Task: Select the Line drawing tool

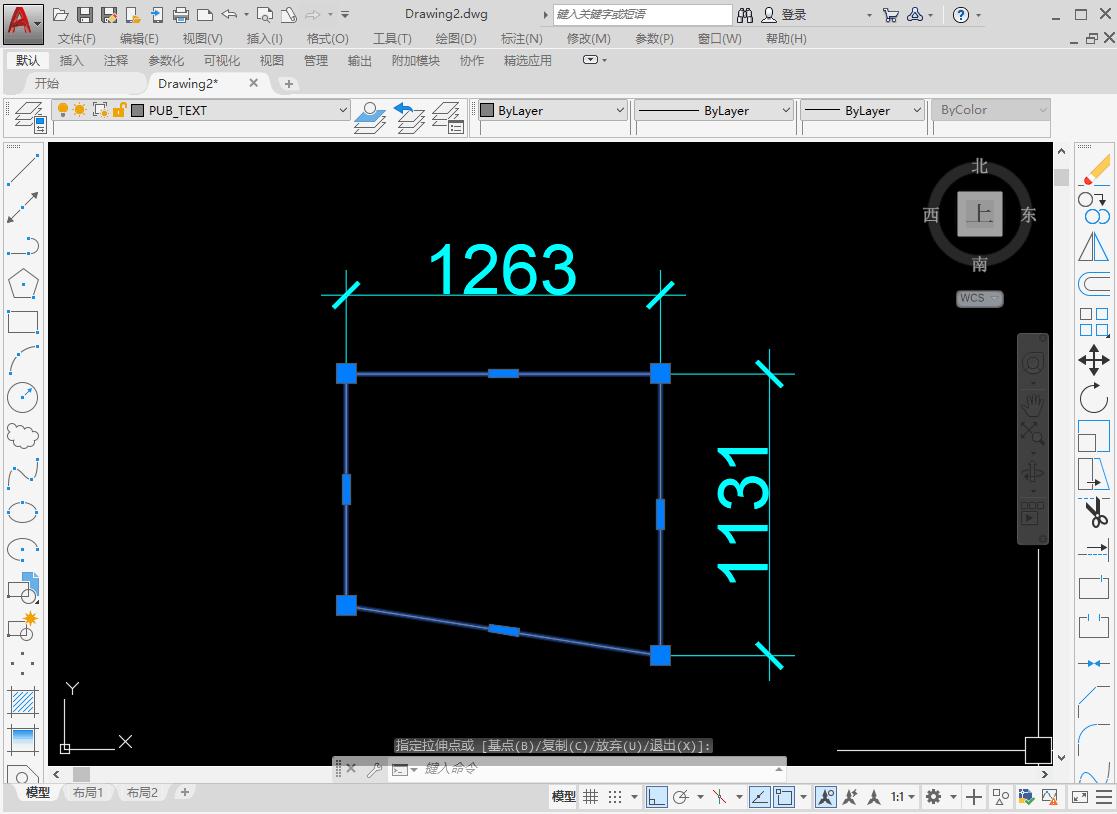Action: pyautogui.click(x=23, y=170)
